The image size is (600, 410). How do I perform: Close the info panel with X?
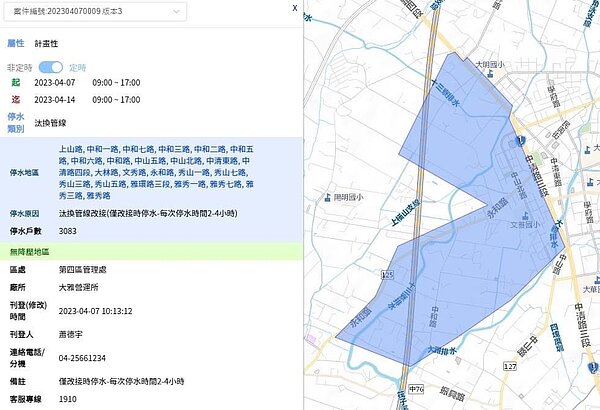[295, 8]
